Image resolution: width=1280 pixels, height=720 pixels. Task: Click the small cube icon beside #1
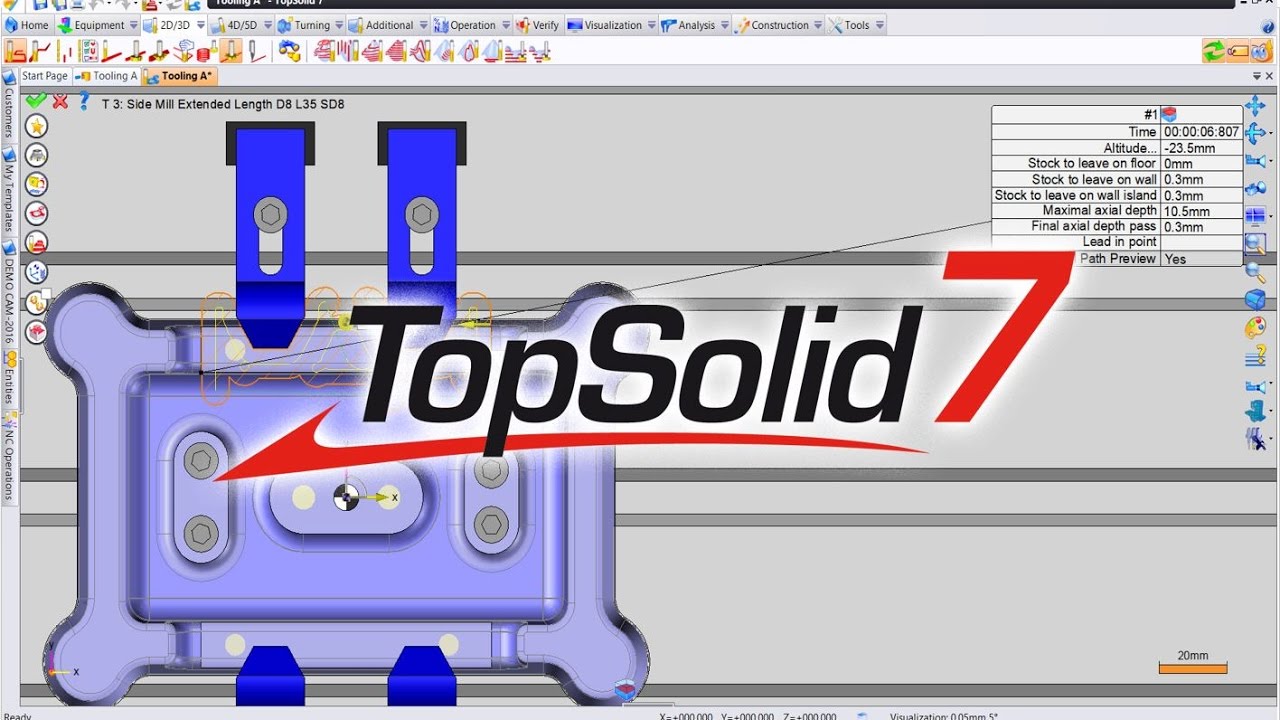[x=1169, y=115]
